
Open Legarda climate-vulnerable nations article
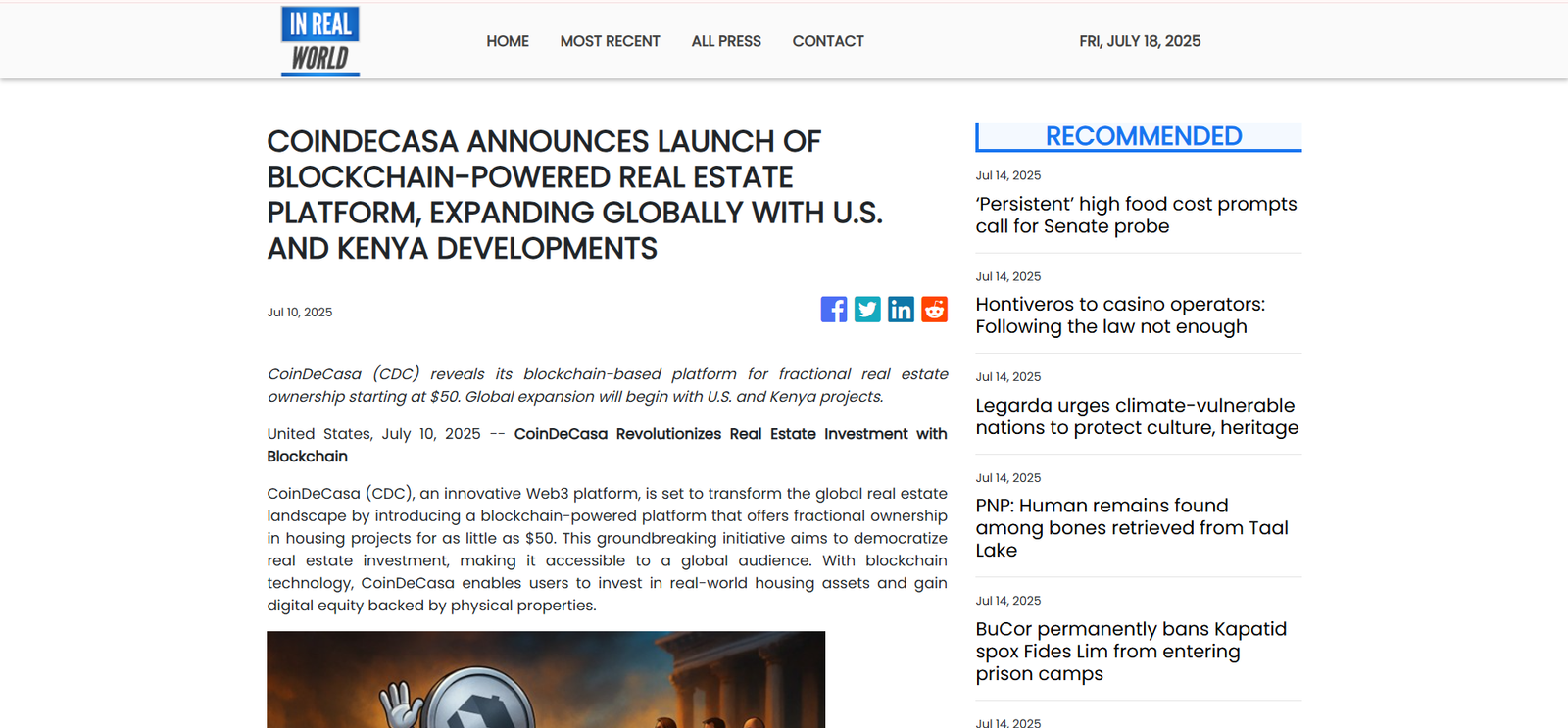coord(1136,416)
